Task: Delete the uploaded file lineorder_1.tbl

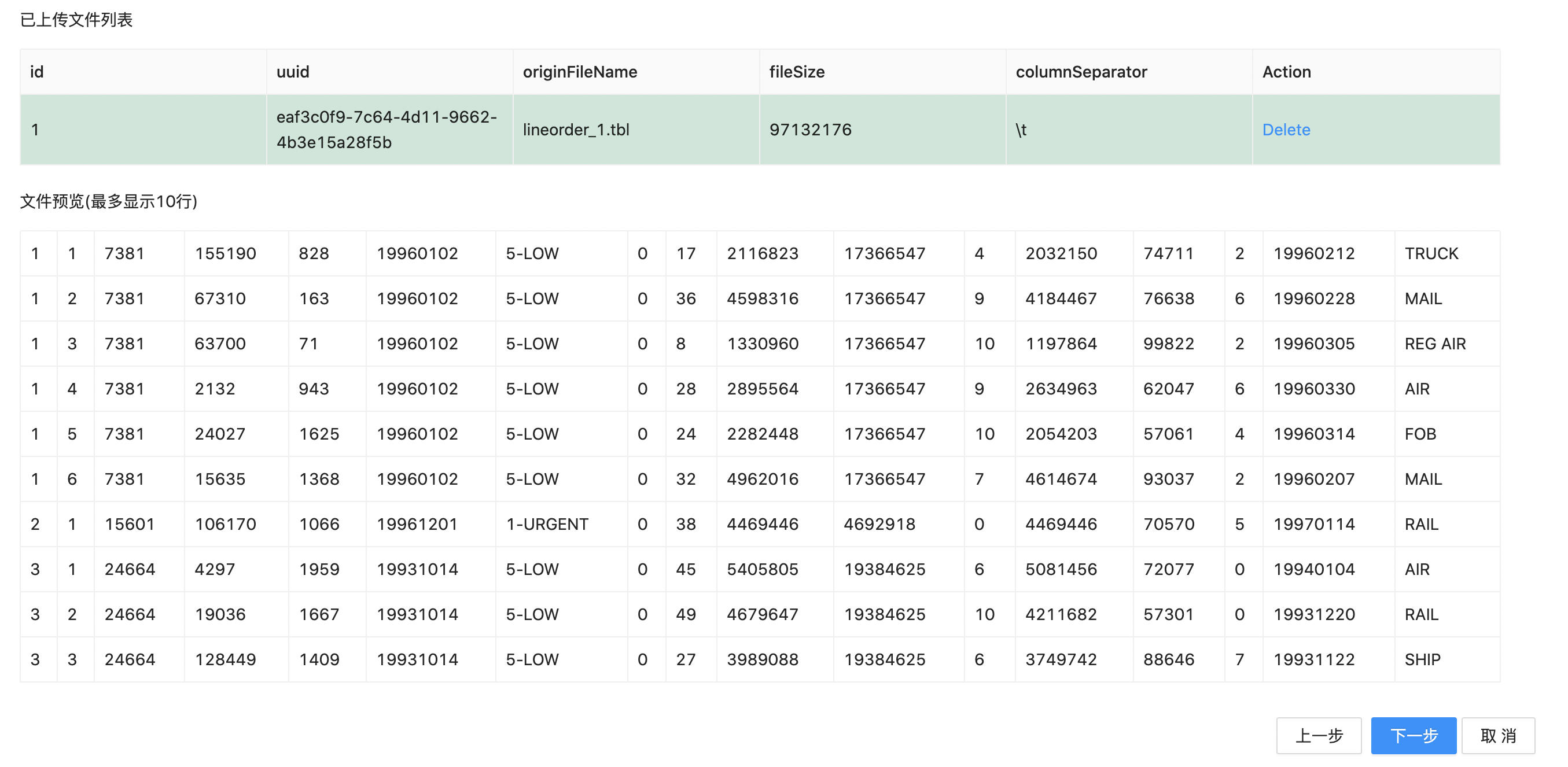Action: (1286, 130)
